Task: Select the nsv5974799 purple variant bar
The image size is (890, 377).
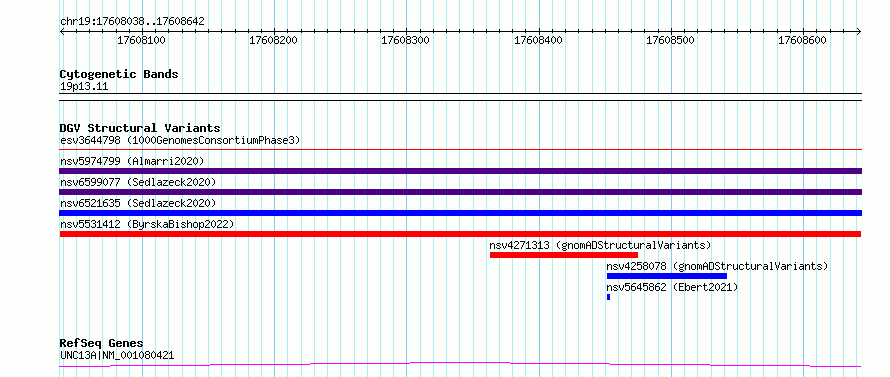Action: tap(460, 171)
